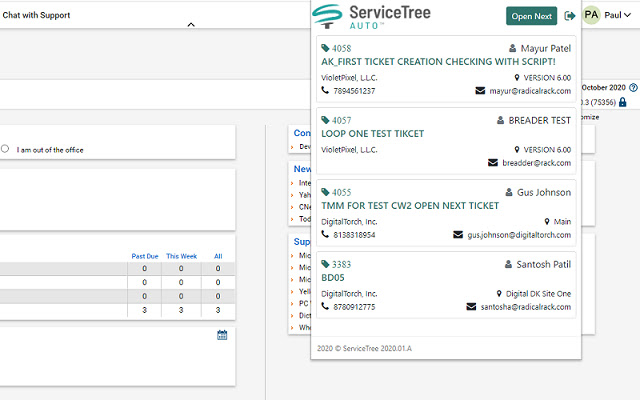Click tag icon for ticket 4057

325,120
